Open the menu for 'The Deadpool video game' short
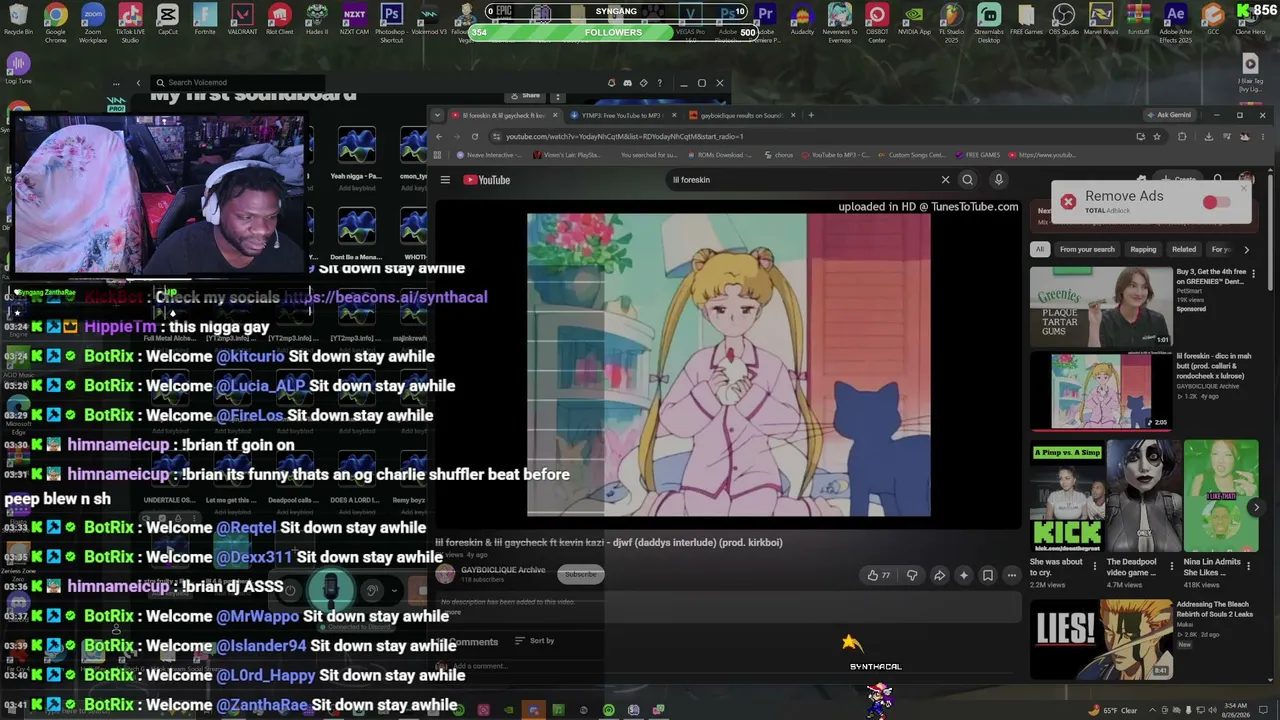The width and height of the screenshot is (1280, 720). click(1172, 566)
